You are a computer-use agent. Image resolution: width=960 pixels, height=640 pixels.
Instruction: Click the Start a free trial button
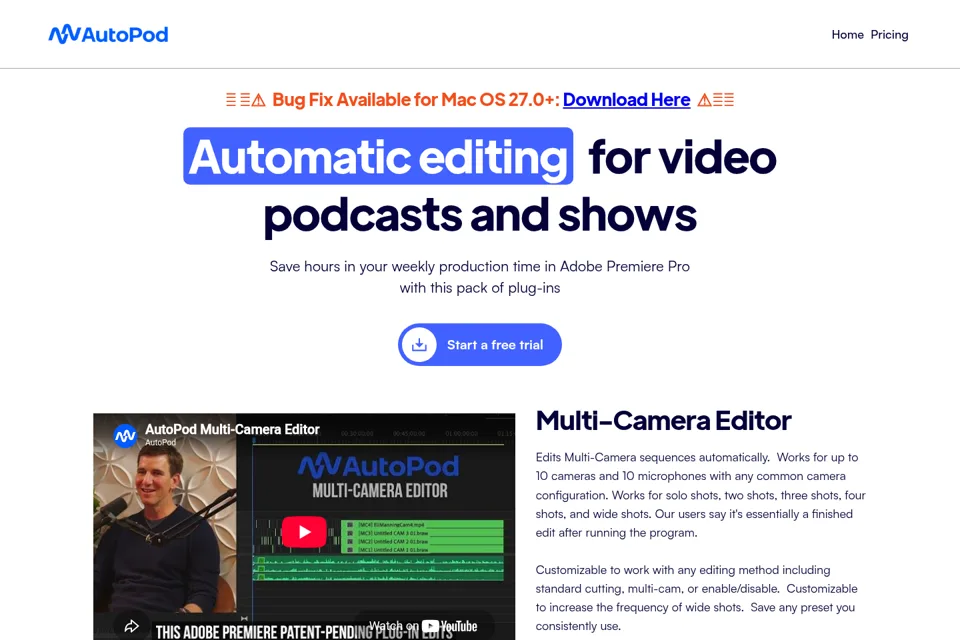pyautogui.click(x=480, y=345)
